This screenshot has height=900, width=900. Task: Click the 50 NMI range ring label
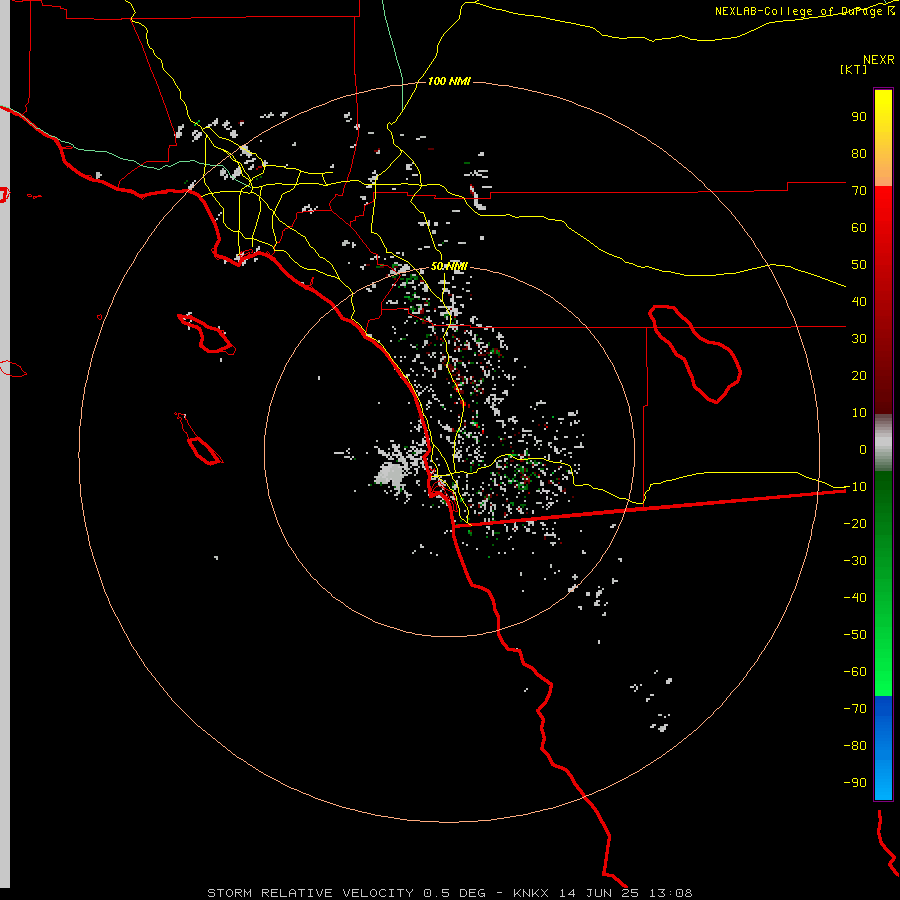[x=449, y=266]
